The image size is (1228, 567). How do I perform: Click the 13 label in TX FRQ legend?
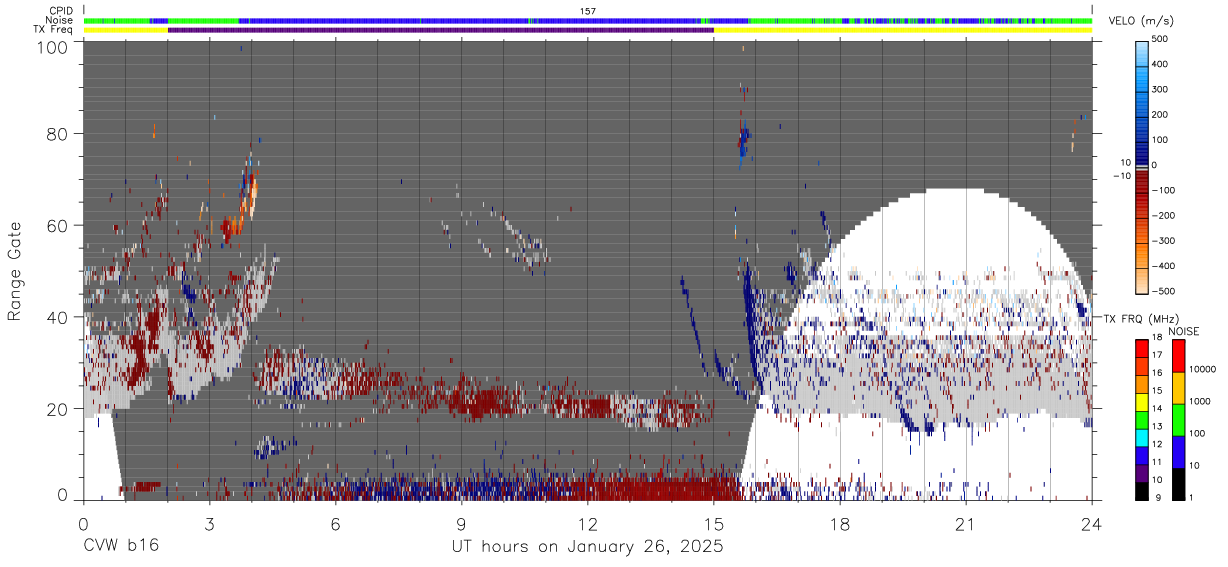point(1158,427)
